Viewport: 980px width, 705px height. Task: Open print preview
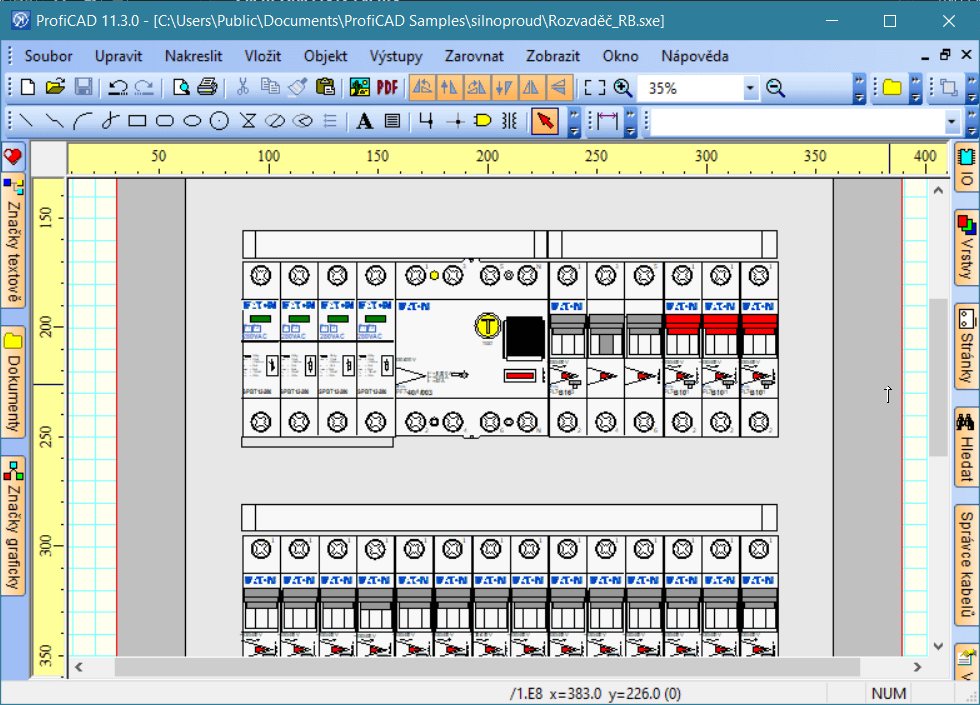(x=181, y=87)
